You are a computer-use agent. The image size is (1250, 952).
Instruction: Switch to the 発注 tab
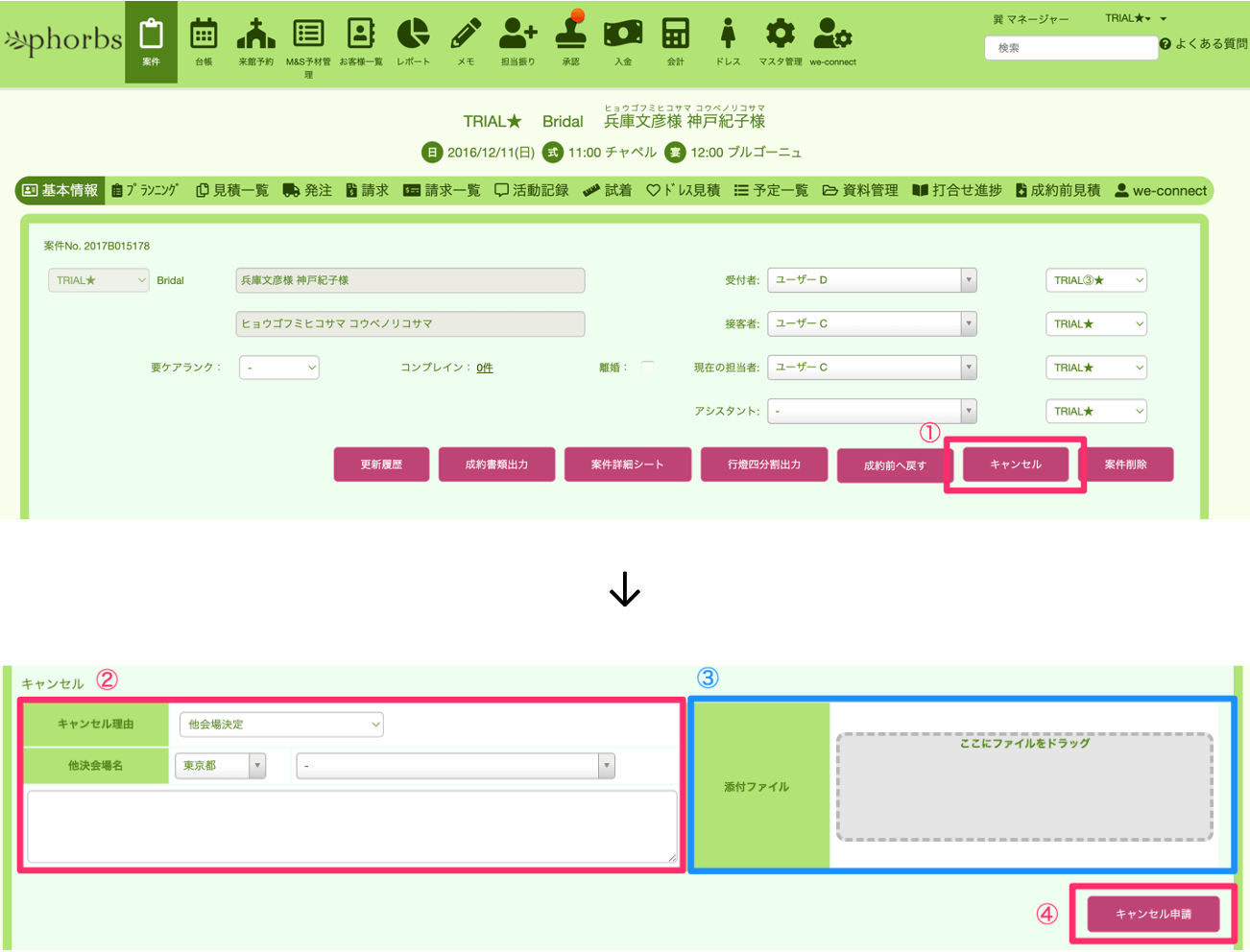click(307, 190)
